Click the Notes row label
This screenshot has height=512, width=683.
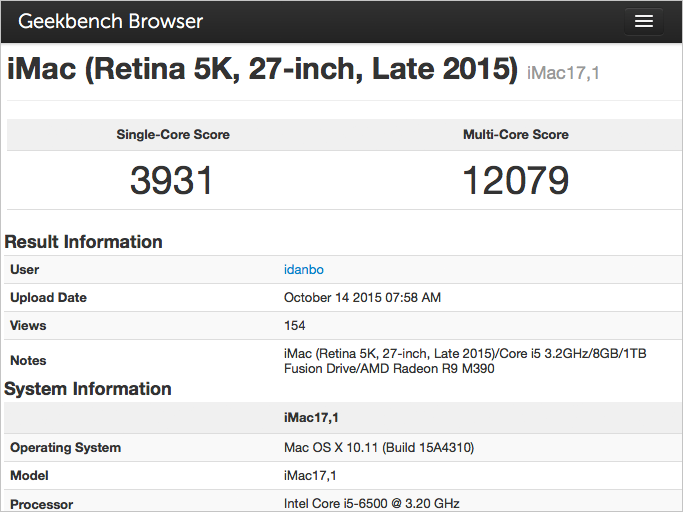click(28, 361)
